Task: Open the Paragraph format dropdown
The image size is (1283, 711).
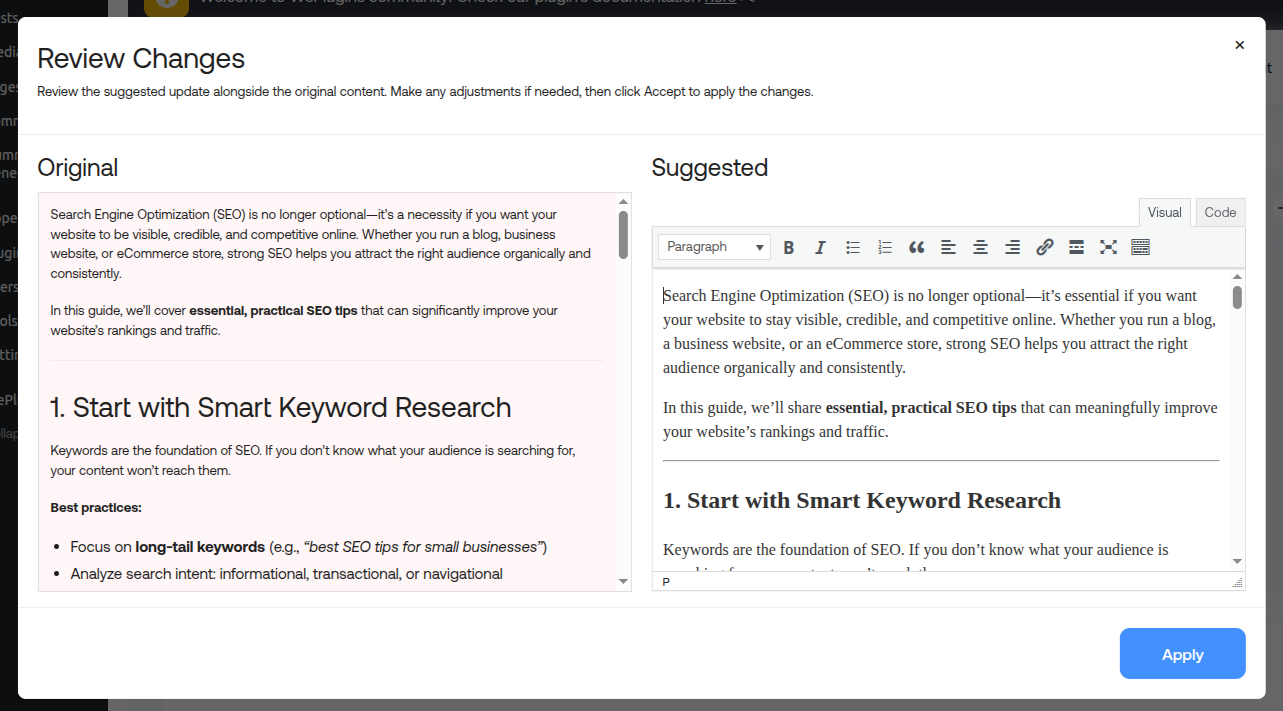Action: point(714,247)
